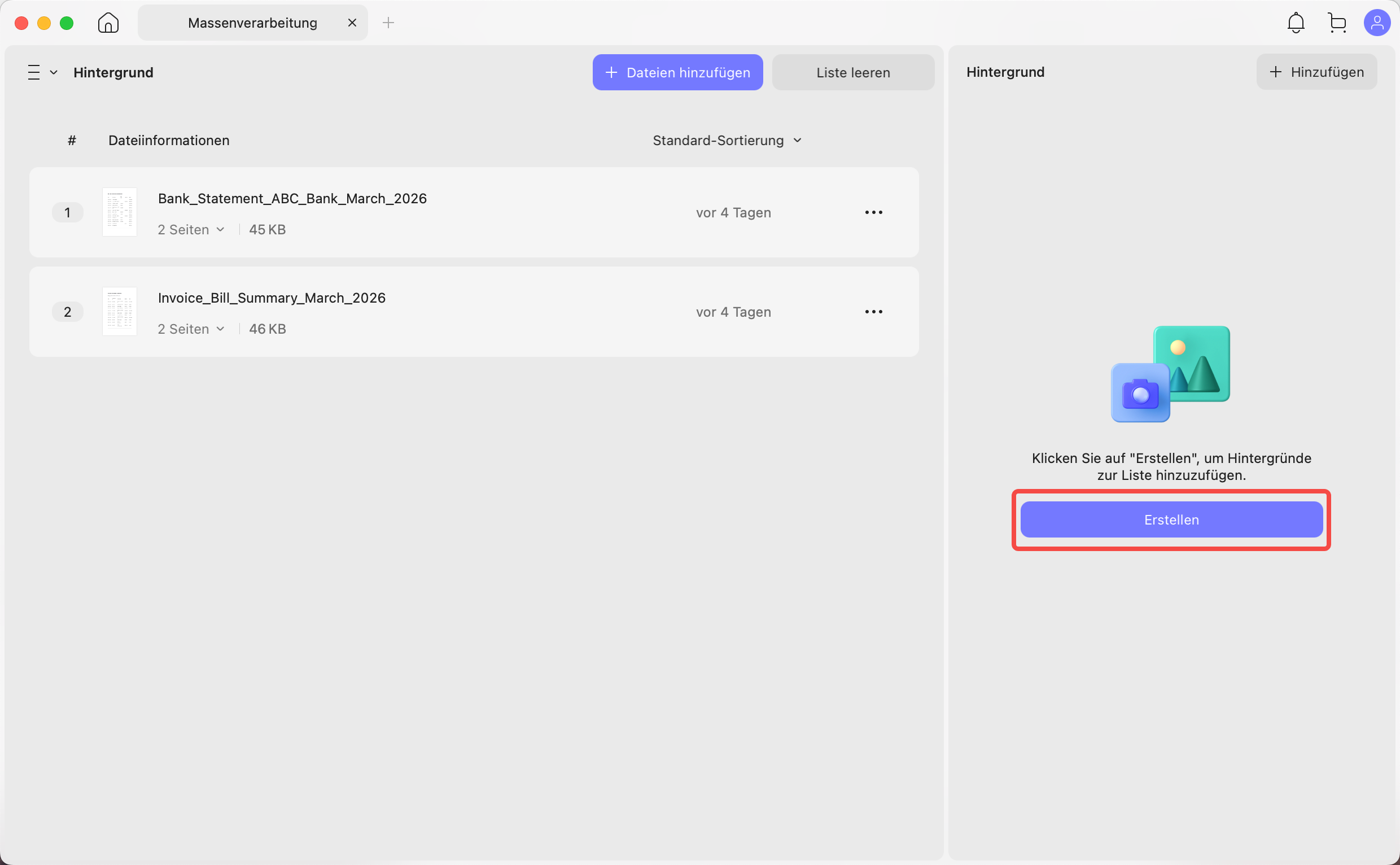Click the Erstellen button
This screenshot has height=865, width=1400.
click(x=1171, y=519)
